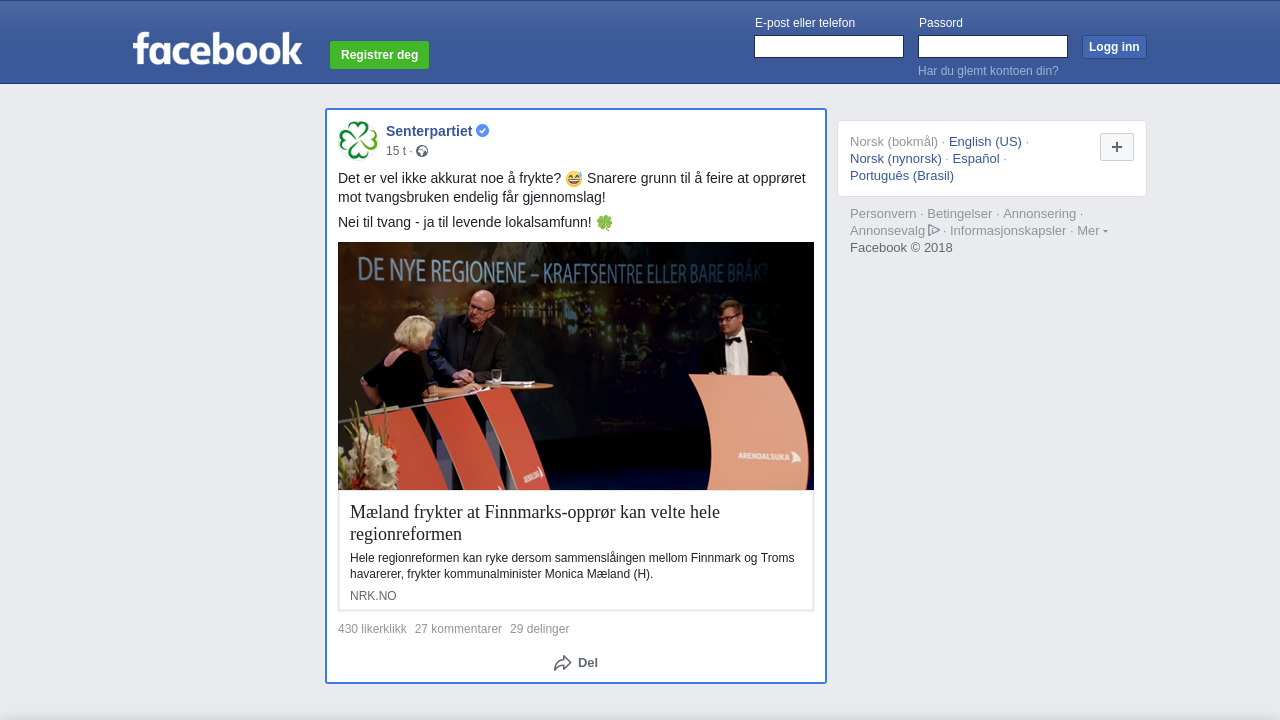Open the Senterpartiet clover profile picture

coord(358,140)
